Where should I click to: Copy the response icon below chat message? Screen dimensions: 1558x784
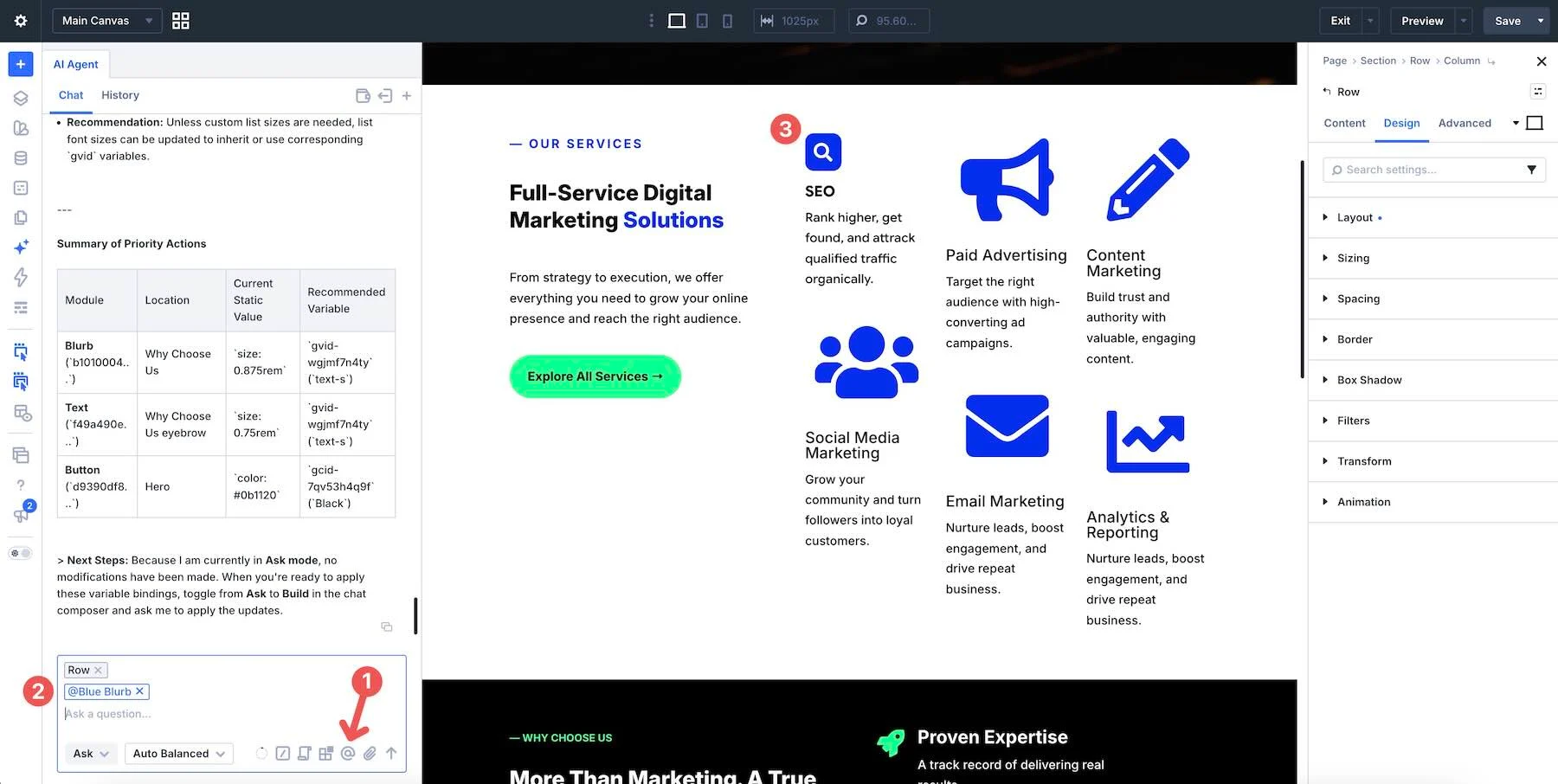click(387, 627)
